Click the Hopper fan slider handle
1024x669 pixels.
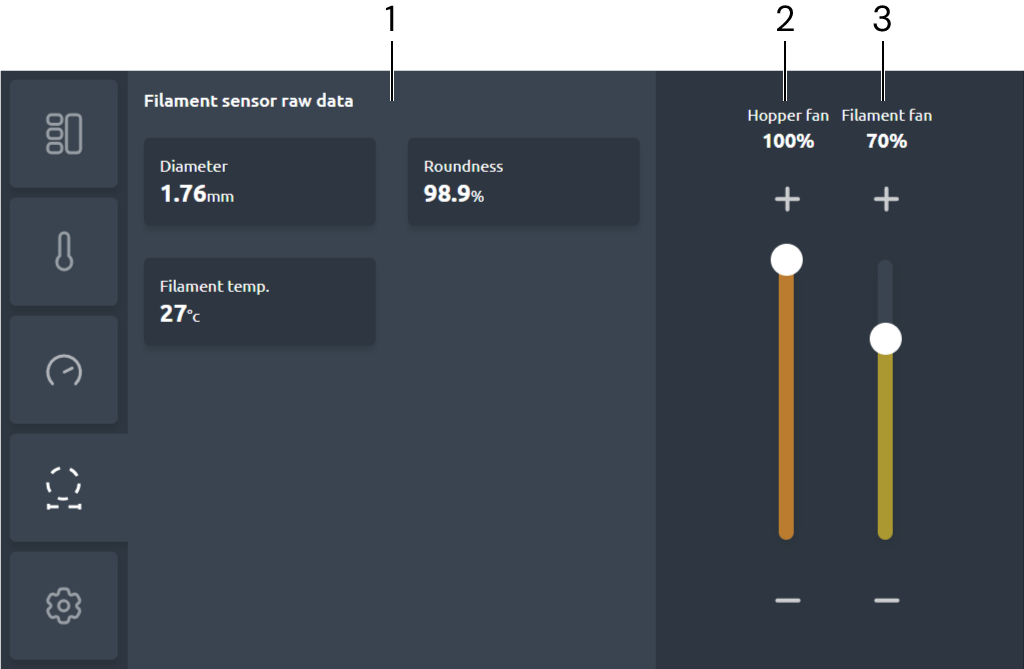coord(787,260)
